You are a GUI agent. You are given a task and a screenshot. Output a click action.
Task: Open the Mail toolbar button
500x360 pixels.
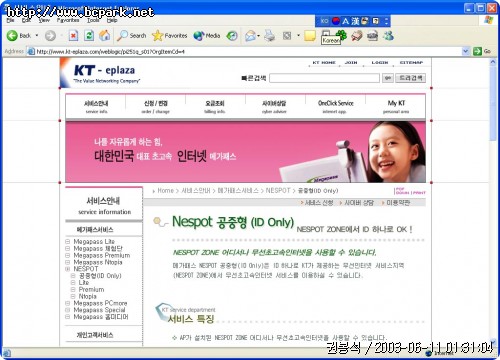251,35
